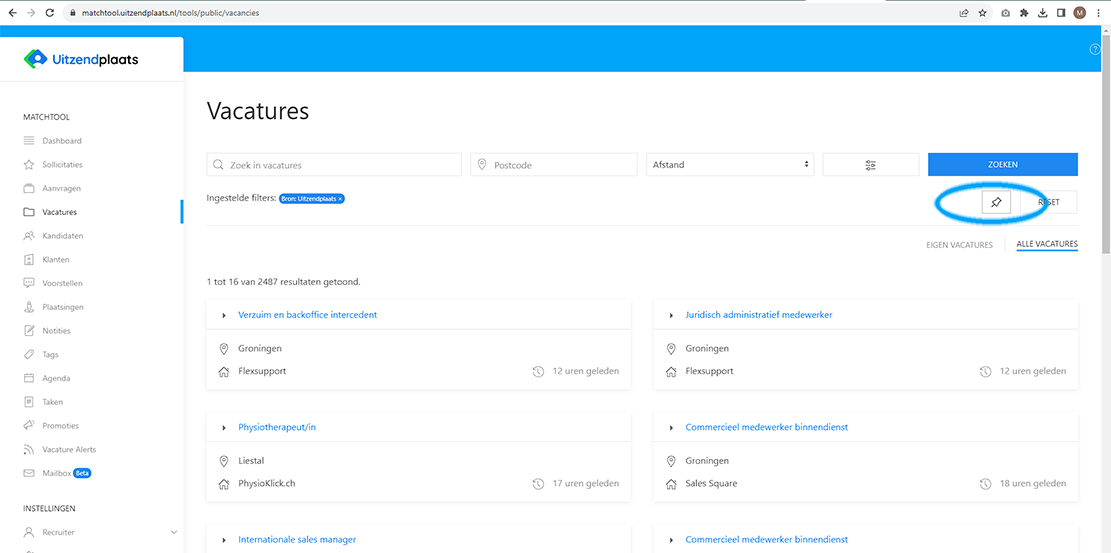Open Kandidaten in the sidebar
This screenshot has height=553, width=1111.
click(x=62, y=236)
